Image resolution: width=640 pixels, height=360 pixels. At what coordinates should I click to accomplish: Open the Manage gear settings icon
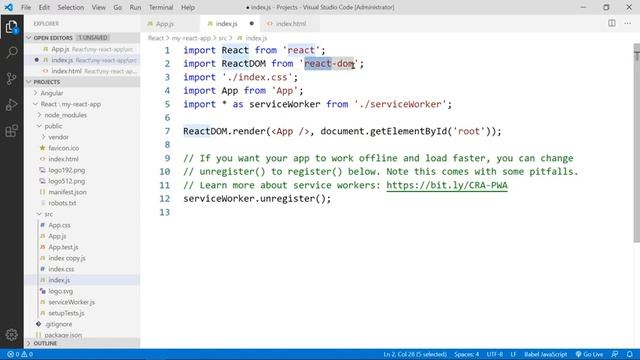click(x=11, y=335)
